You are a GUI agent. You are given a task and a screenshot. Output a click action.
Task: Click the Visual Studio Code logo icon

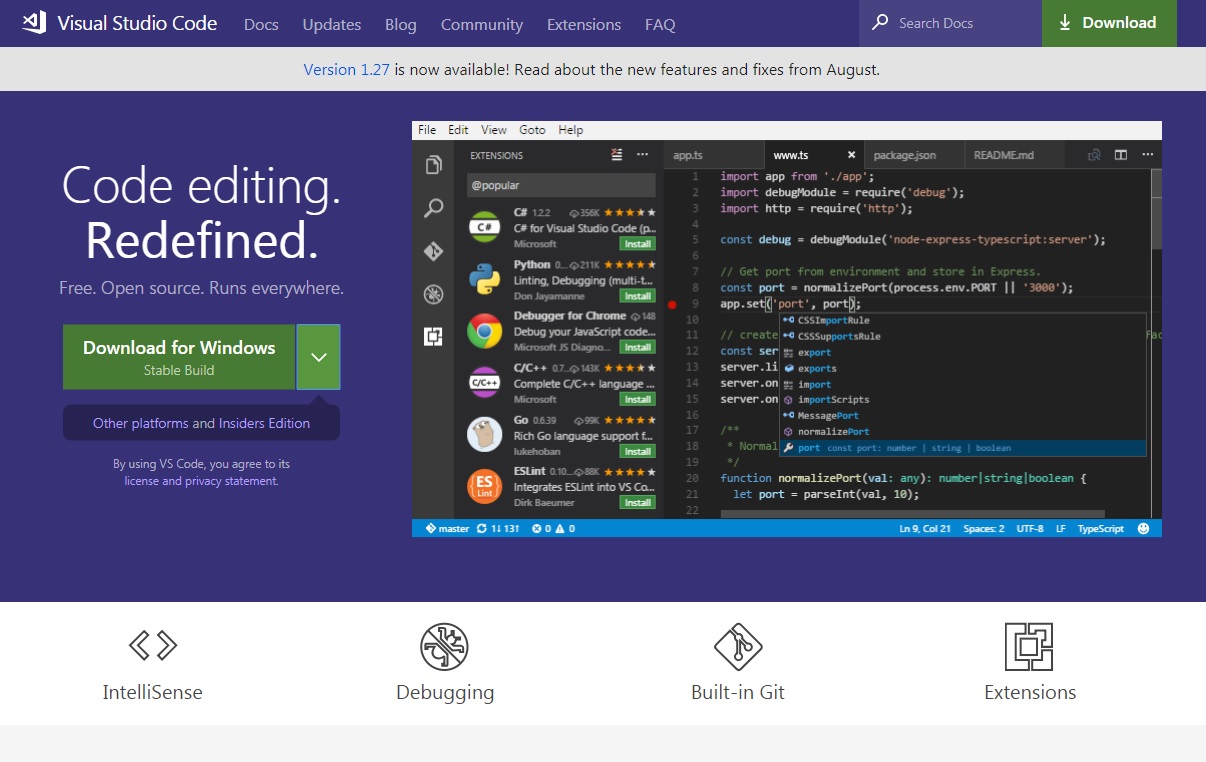point(35,23)
